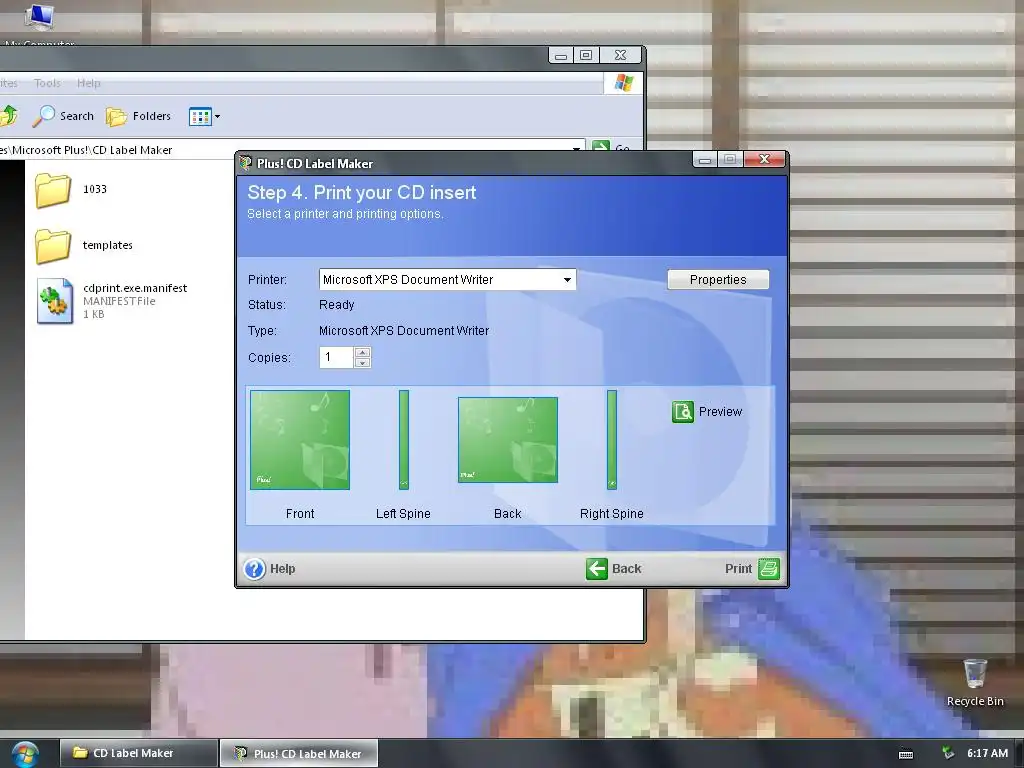Open the Help menu in Explorer

pos(89,83)
